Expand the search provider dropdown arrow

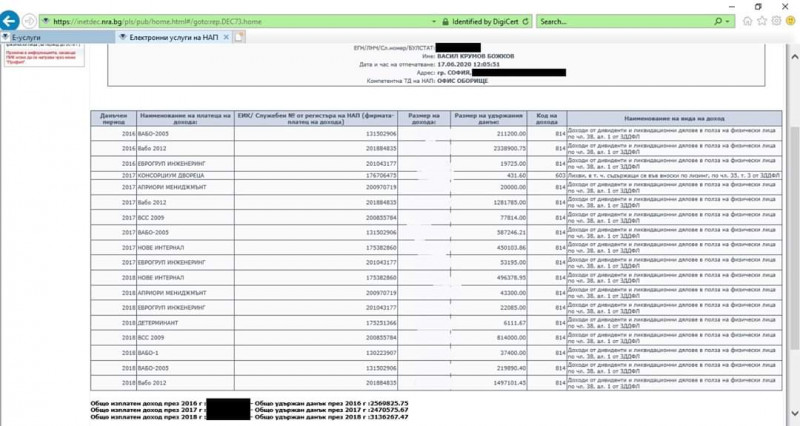tap(725, 21)
